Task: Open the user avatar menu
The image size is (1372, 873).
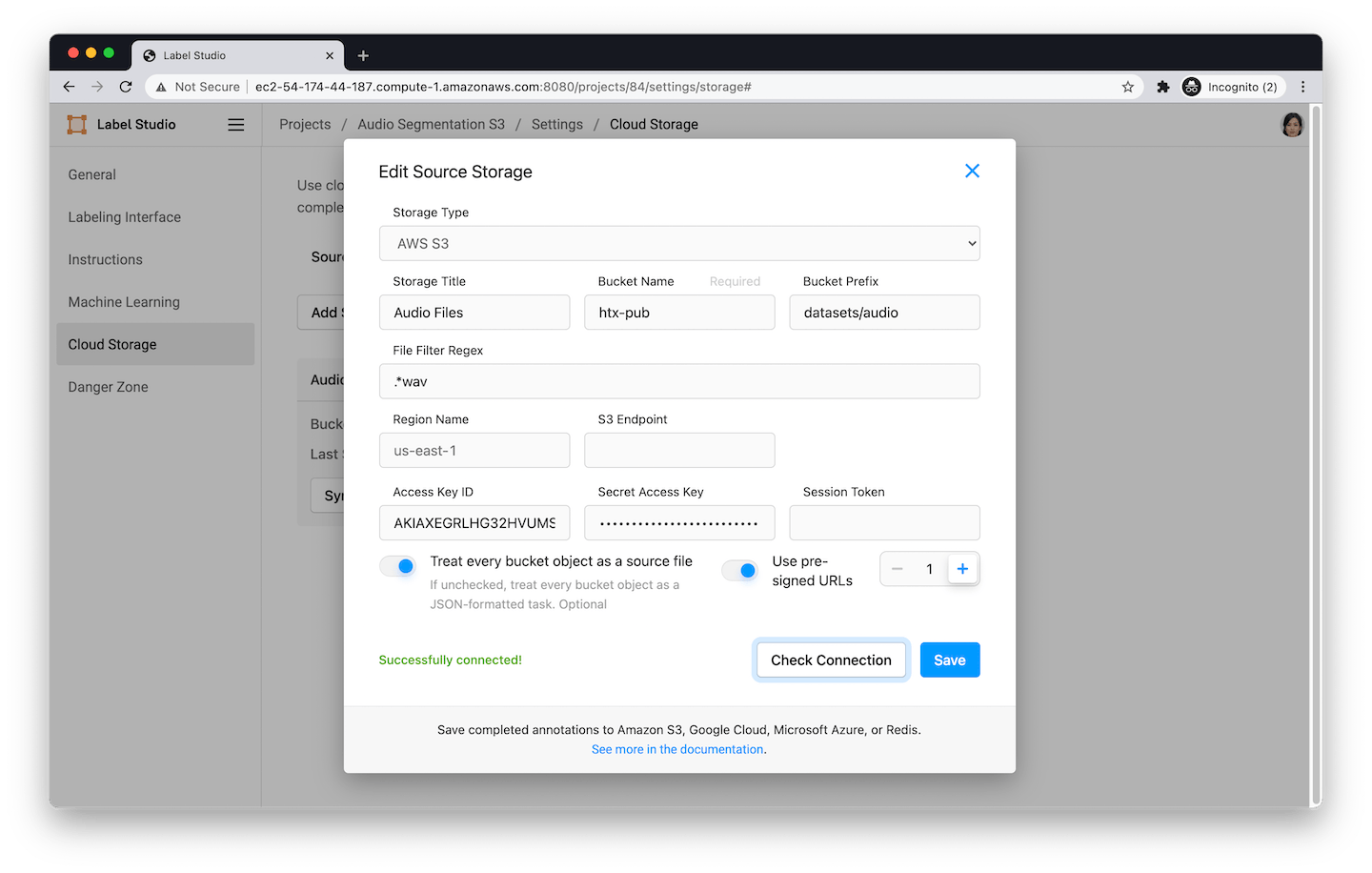Action: click(1292, 125)
